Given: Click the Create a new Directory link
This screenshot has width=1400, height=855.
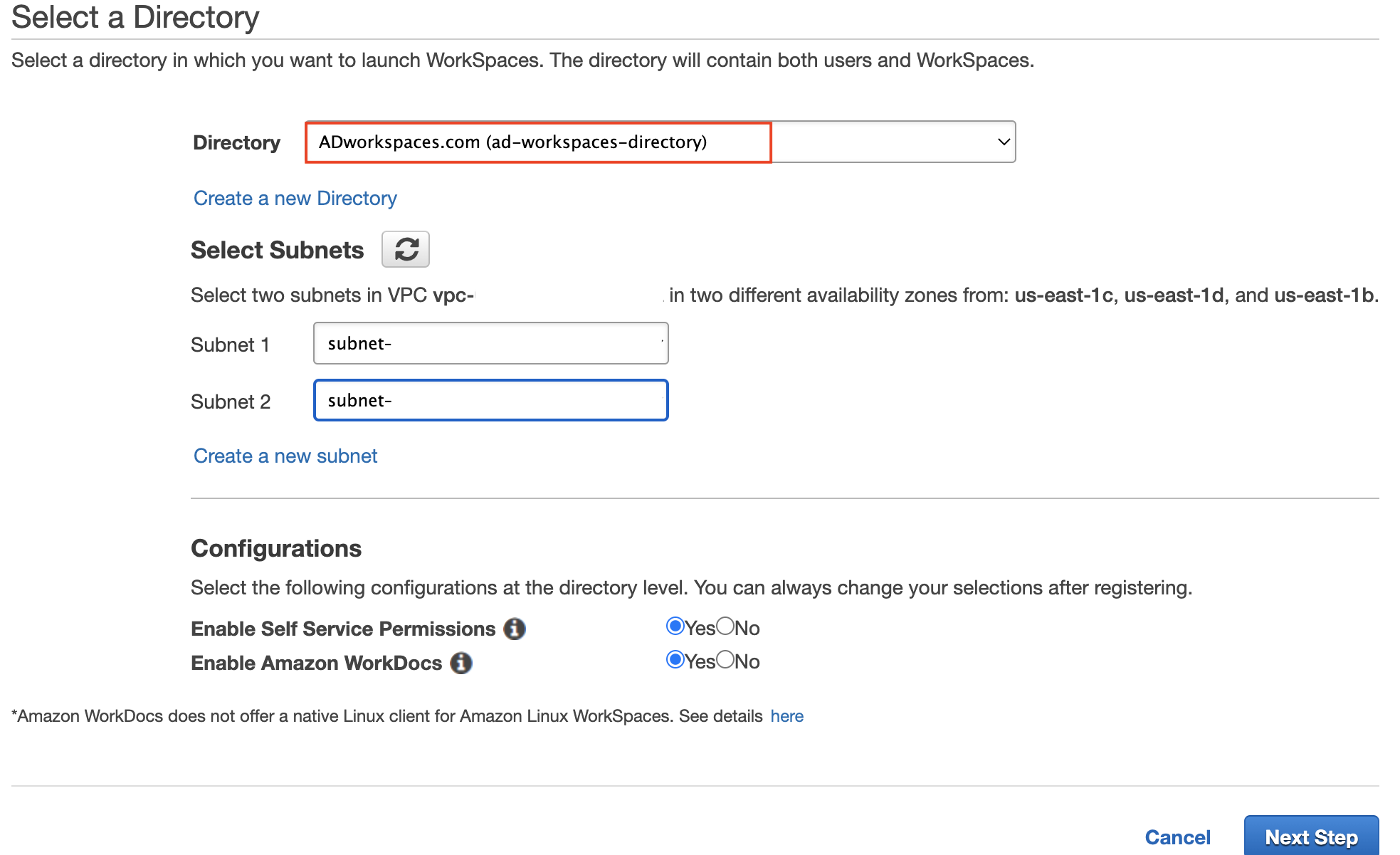Looking at the screenshot, I should pos(295,198).
